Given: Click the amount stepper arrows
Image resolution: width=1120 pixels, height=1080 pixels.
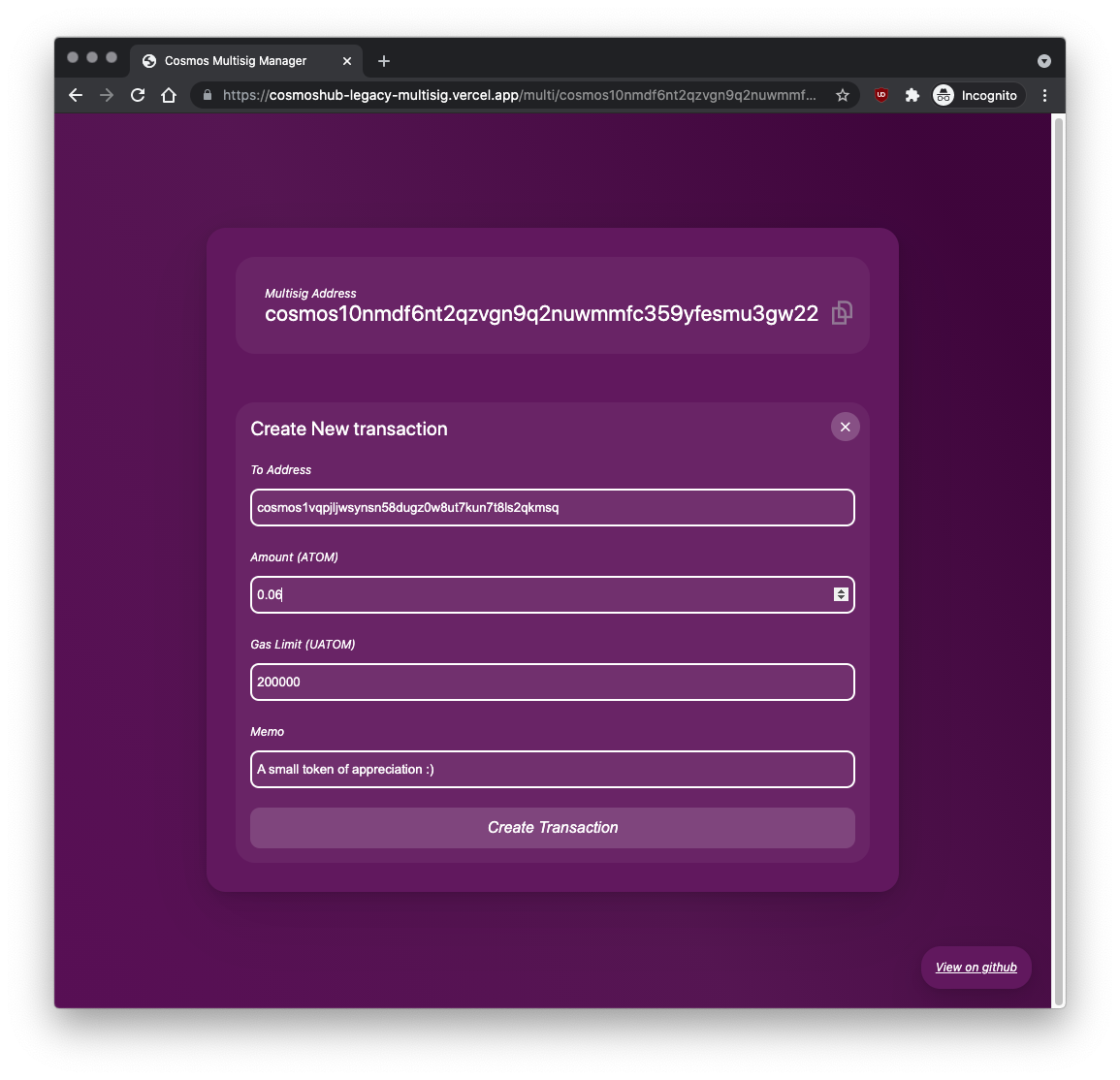Looking at the screenshot, I should pyautogui.click(x=841, y=595).
